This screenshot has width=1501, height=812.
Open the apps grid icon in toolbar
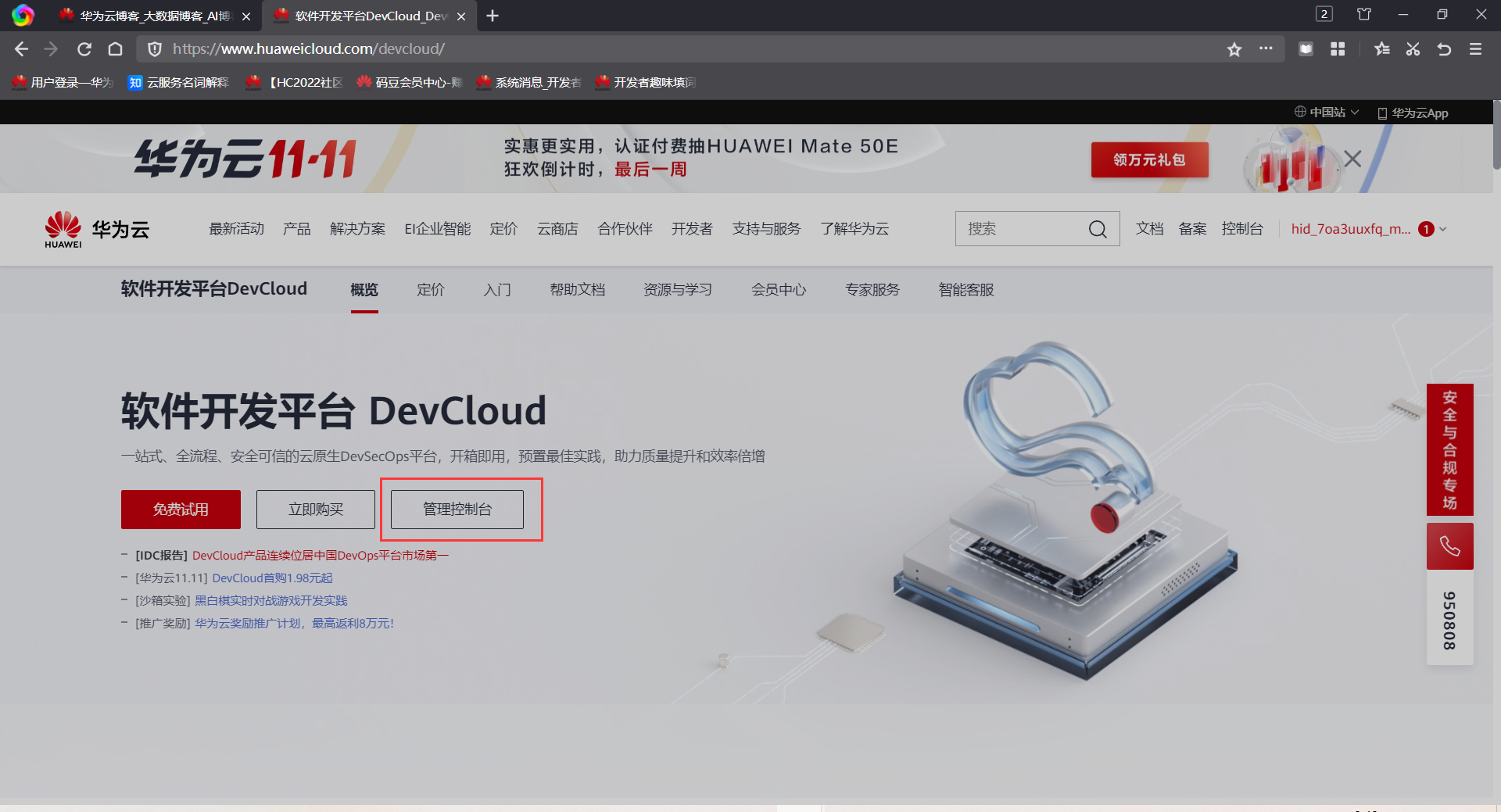(1338, 49)
